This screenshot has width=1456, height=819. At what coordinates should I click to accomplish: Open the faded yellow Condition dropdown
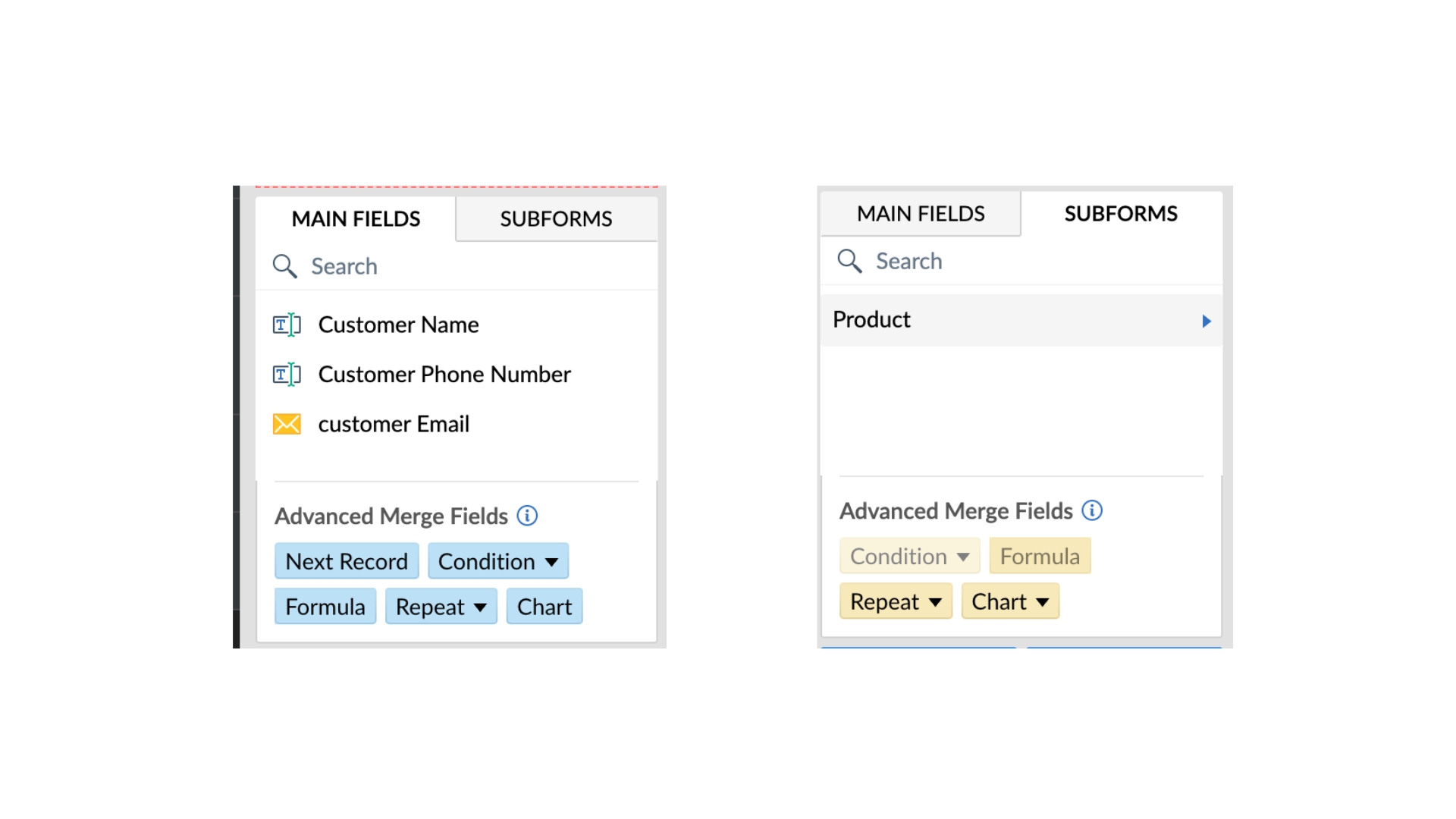(910, 556)
